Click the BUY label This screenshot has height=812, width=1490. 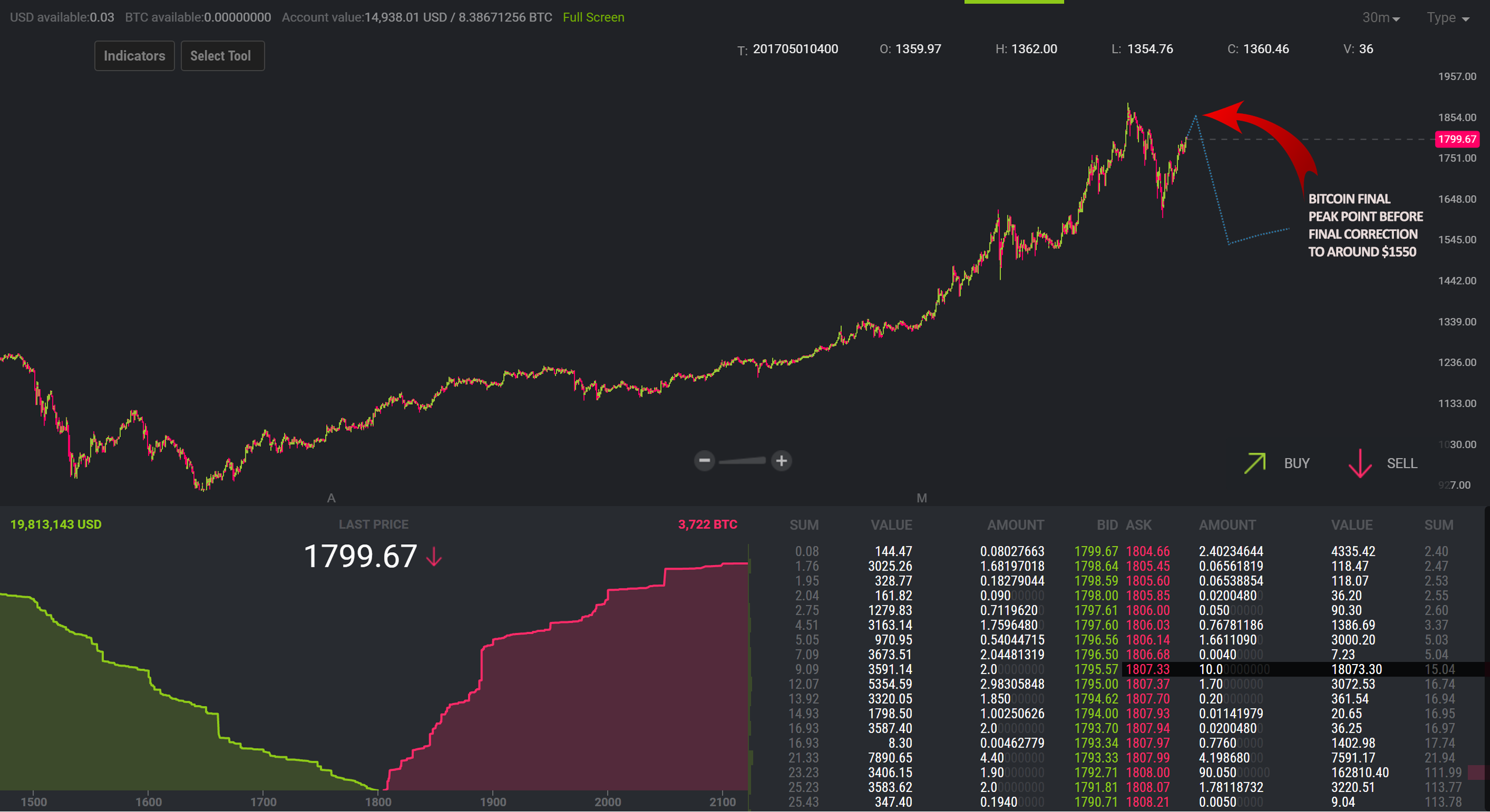pyautogui.click(x=1297, y=463)
